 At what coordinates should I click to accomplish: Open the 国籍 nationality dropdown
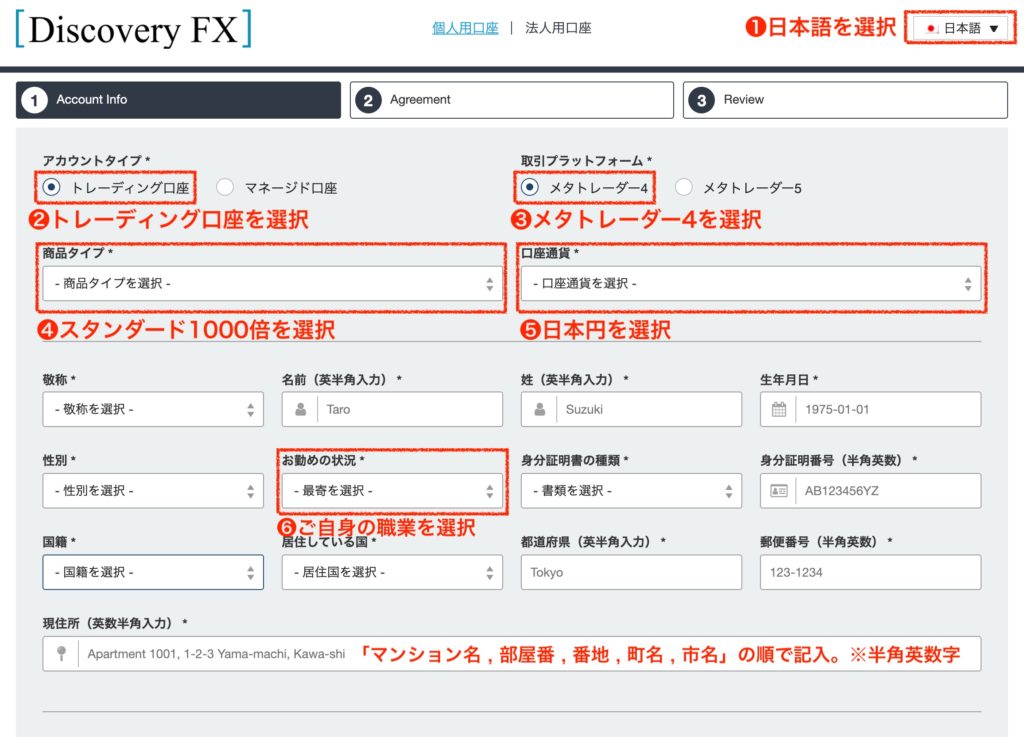click(x=153, y=573)
